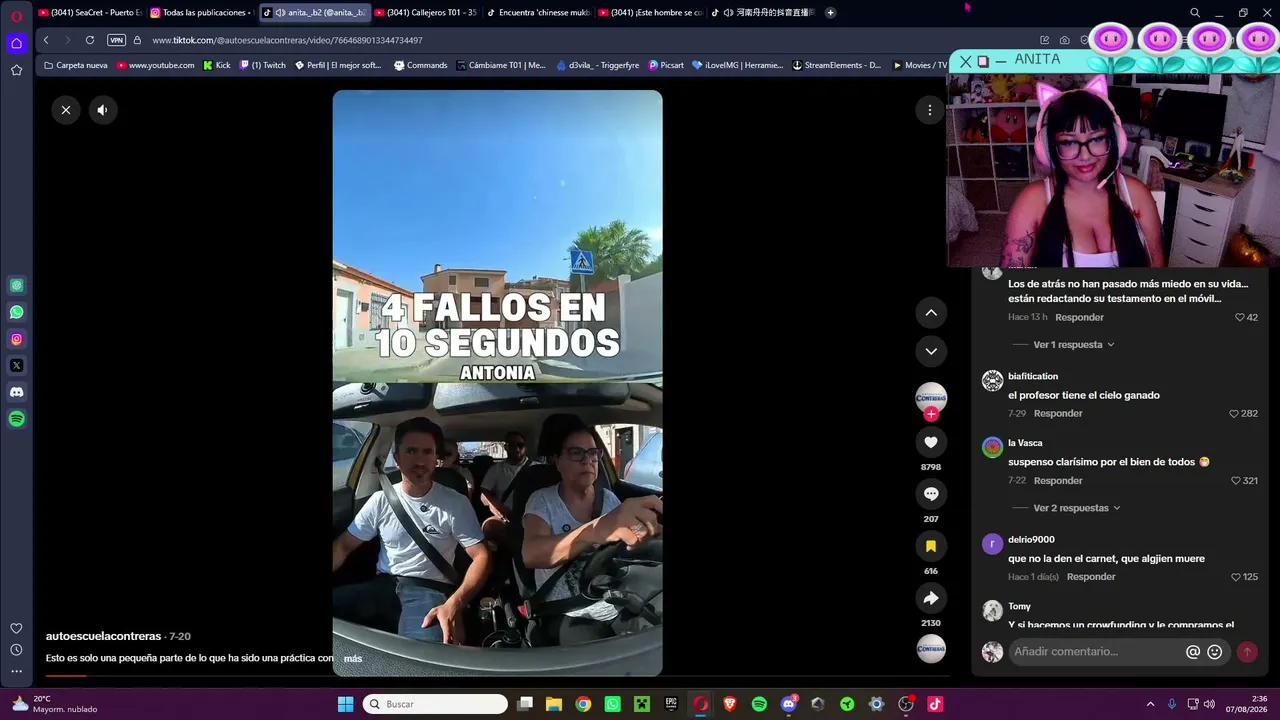Post the comment with the red arrow button
Screen dimensions: 1280x720
pos(1247,652)
